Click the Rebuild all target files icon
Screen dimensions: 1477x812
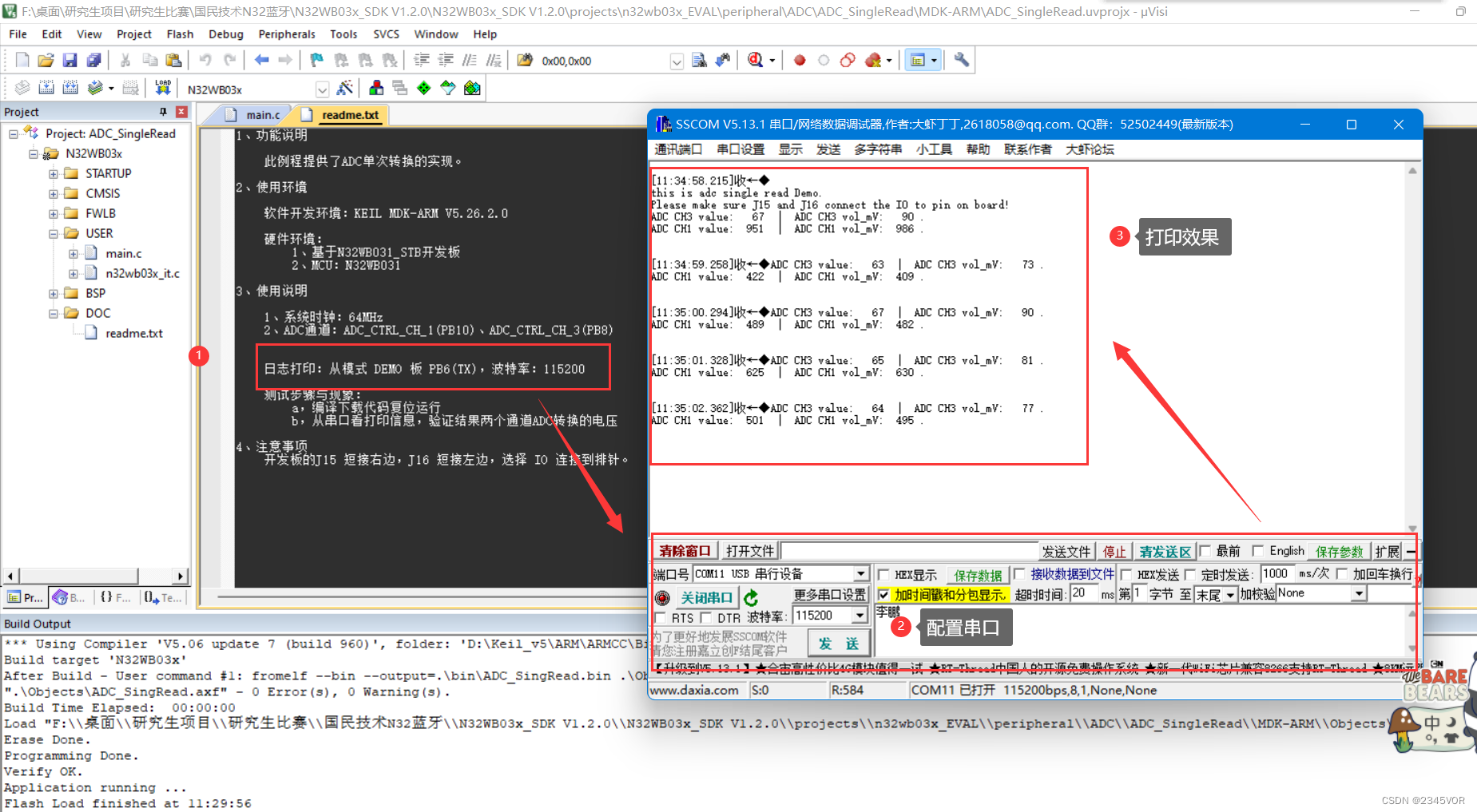click(70, 88)
